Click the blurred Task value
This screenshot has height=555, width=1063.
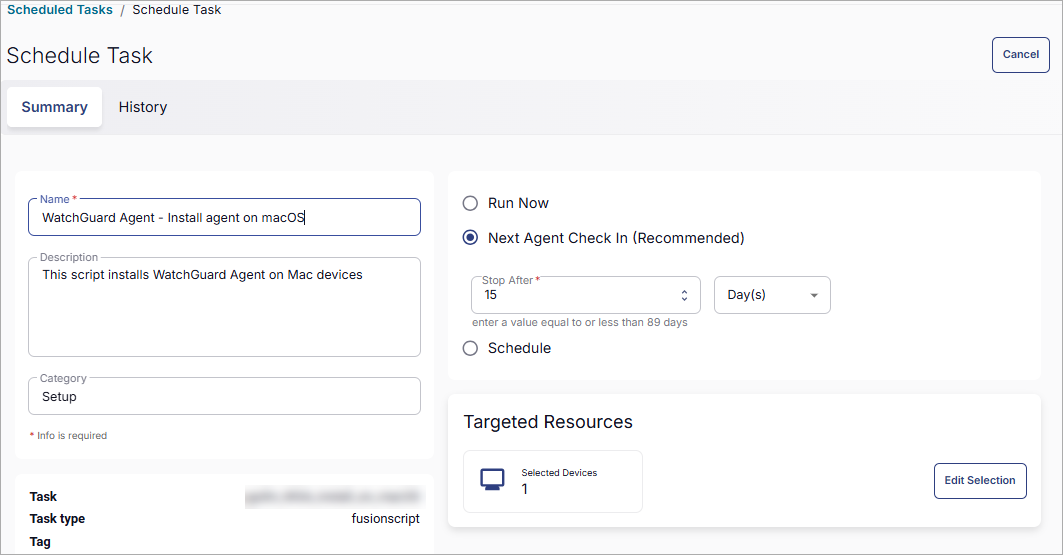334,497
